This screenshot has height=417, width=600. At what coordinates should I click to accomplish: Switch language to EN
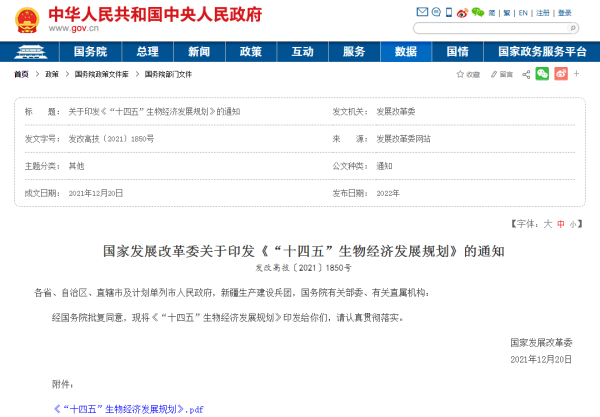click(x=523, y=13)
